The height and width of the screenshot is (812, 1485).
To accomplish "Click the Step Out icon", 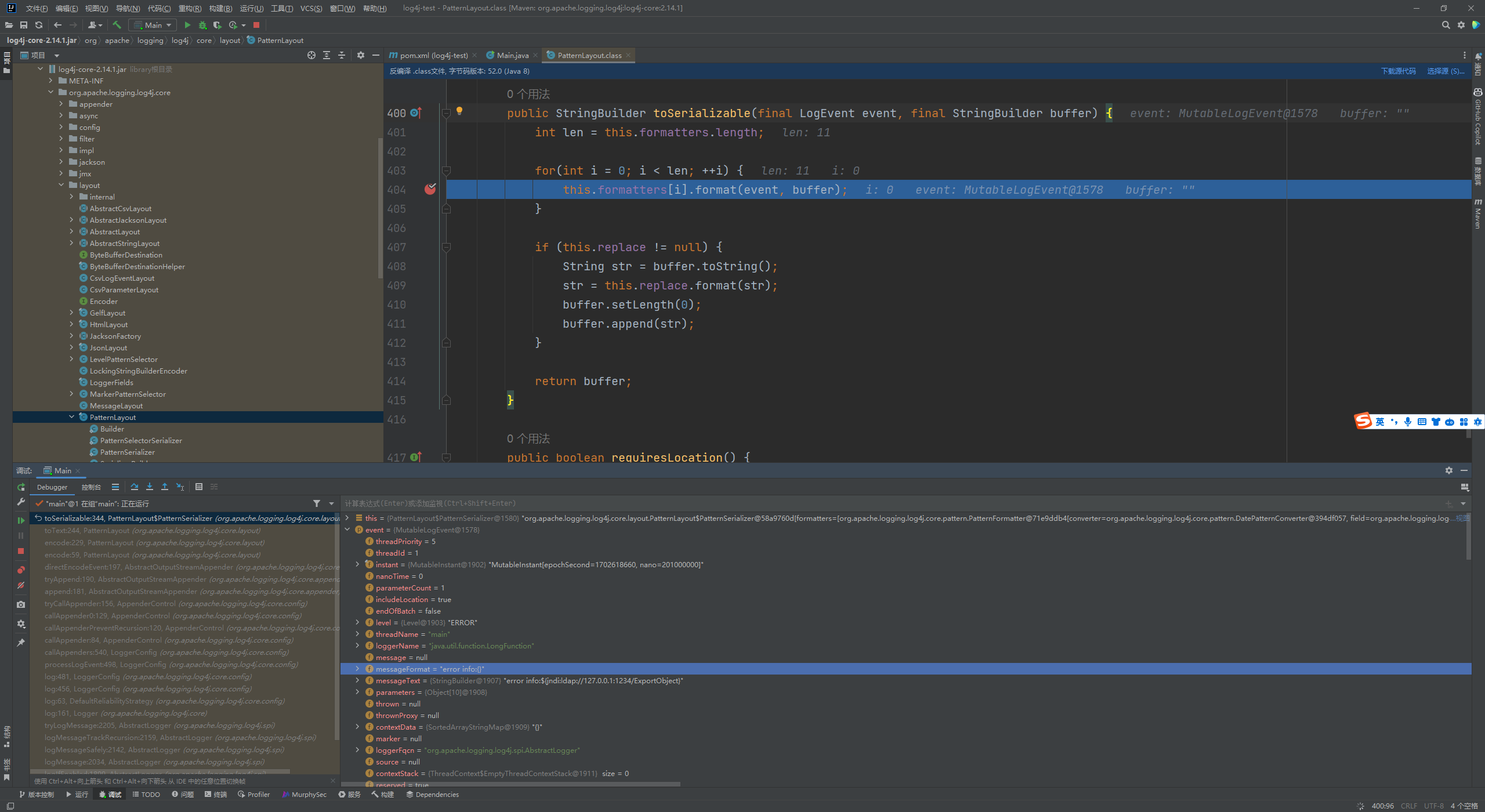I will coord(165,487).
